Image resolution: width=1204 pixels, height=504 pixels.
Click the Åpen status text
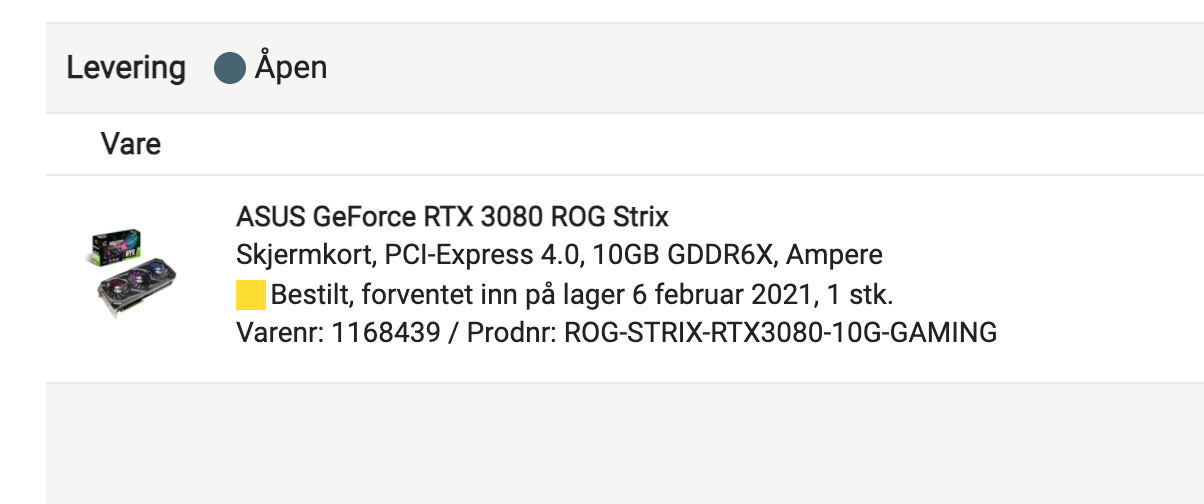click(291, 68)
